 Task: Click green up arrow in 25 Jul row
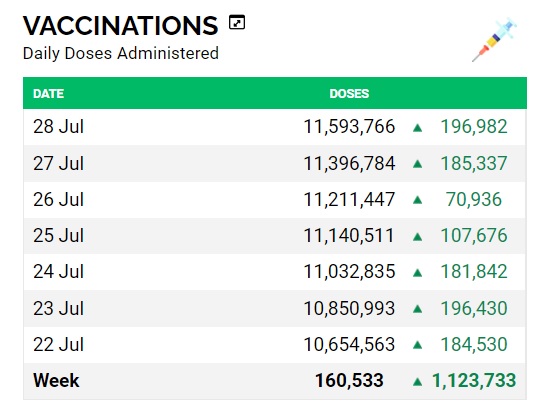(x=418, y=237)
